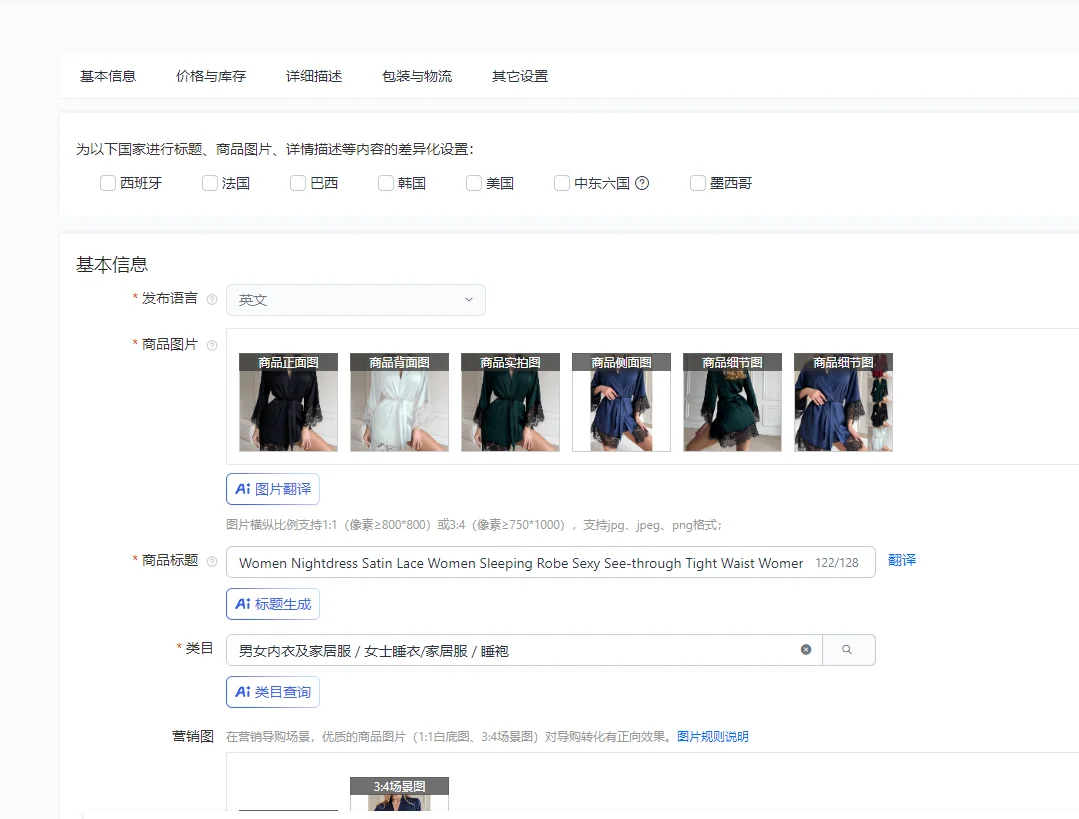Select the 韩国 checkbox

[386, 183]
